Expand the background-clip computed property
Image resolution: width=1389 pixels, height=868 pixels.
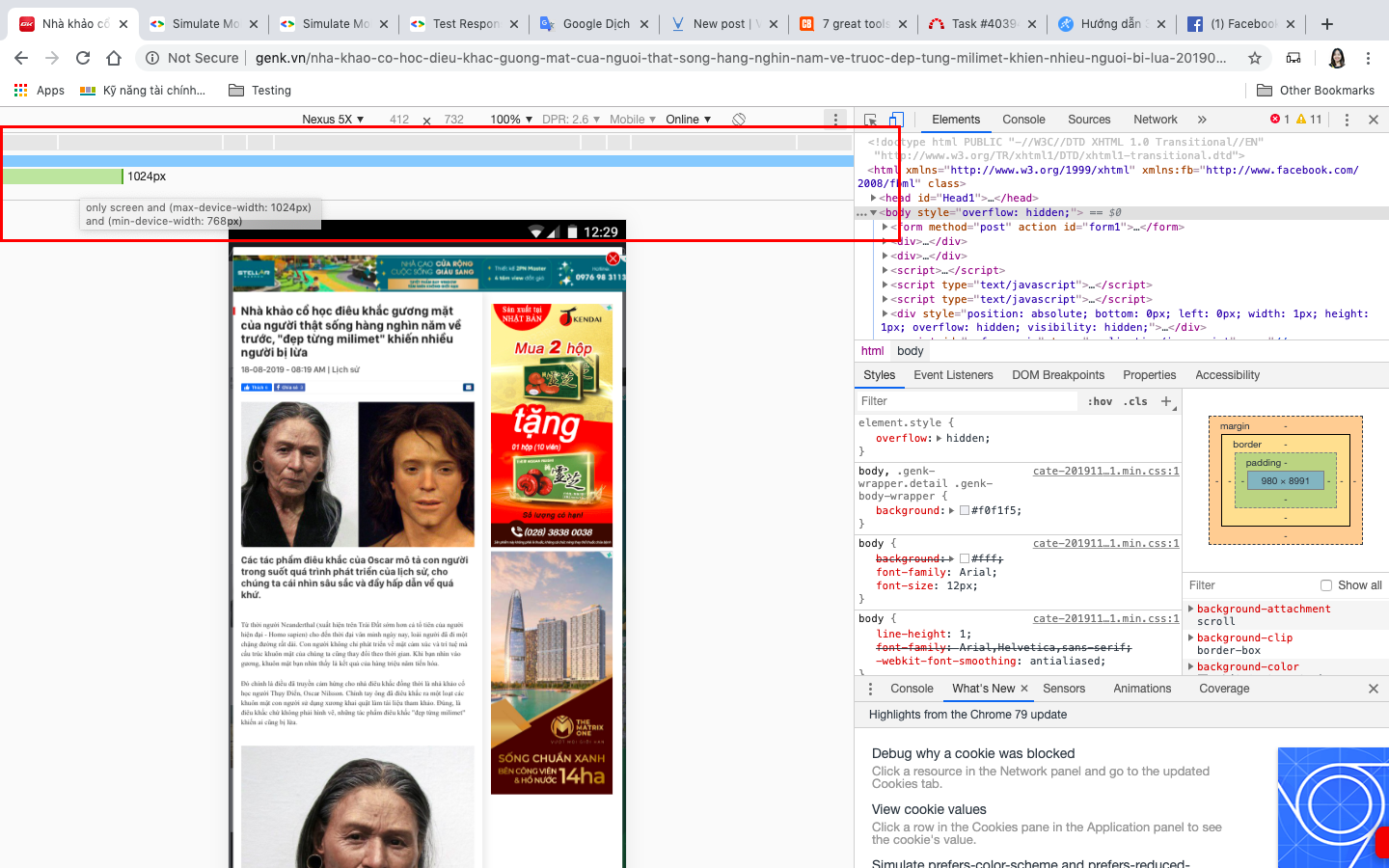click(1190, 637)
